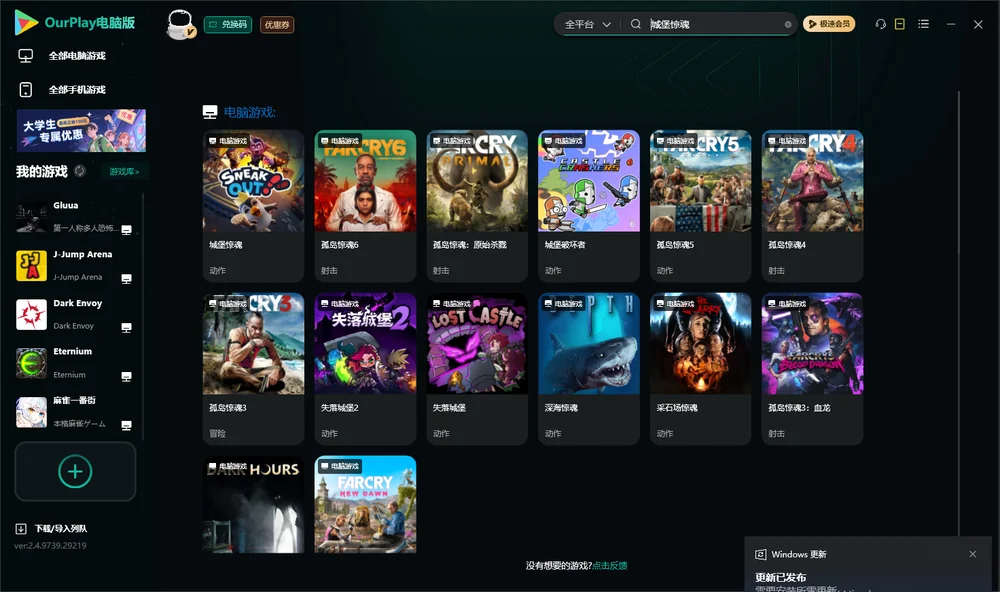
Task: Open the Dark Hours game thumbnail
Action: tap(253, 504)
